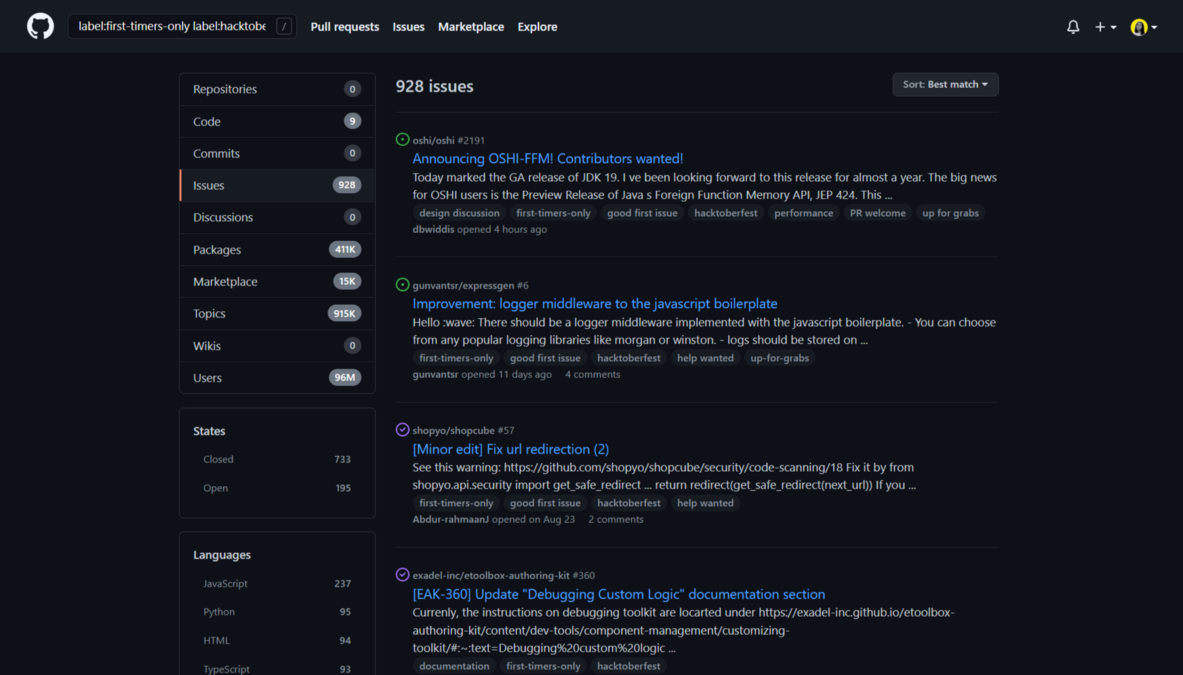This screenshot has height=675, width=1183.
Task: Open issue [EAK-360] Update Debugging Custom Logic
Action: (619, 594)
